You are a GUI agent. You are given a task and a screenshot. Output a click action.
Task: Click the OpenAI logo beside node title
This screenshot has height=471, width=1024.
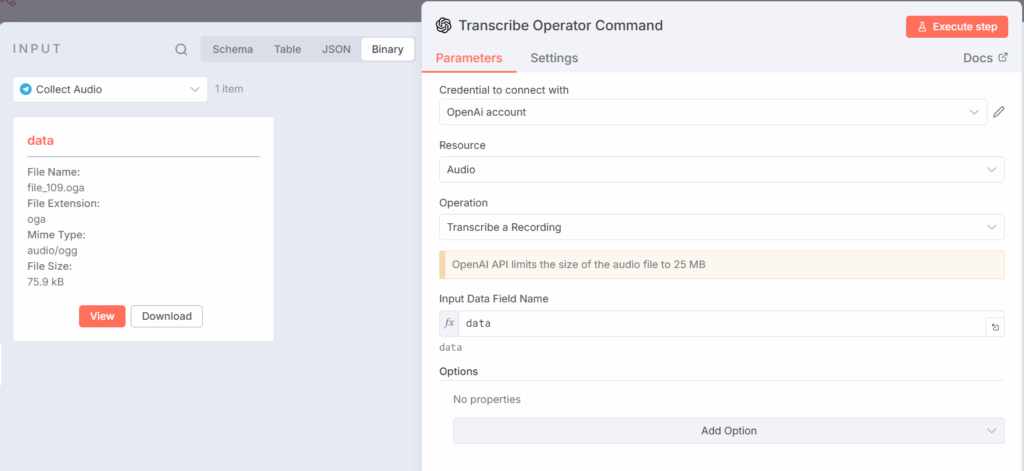(x=443, y=26)
